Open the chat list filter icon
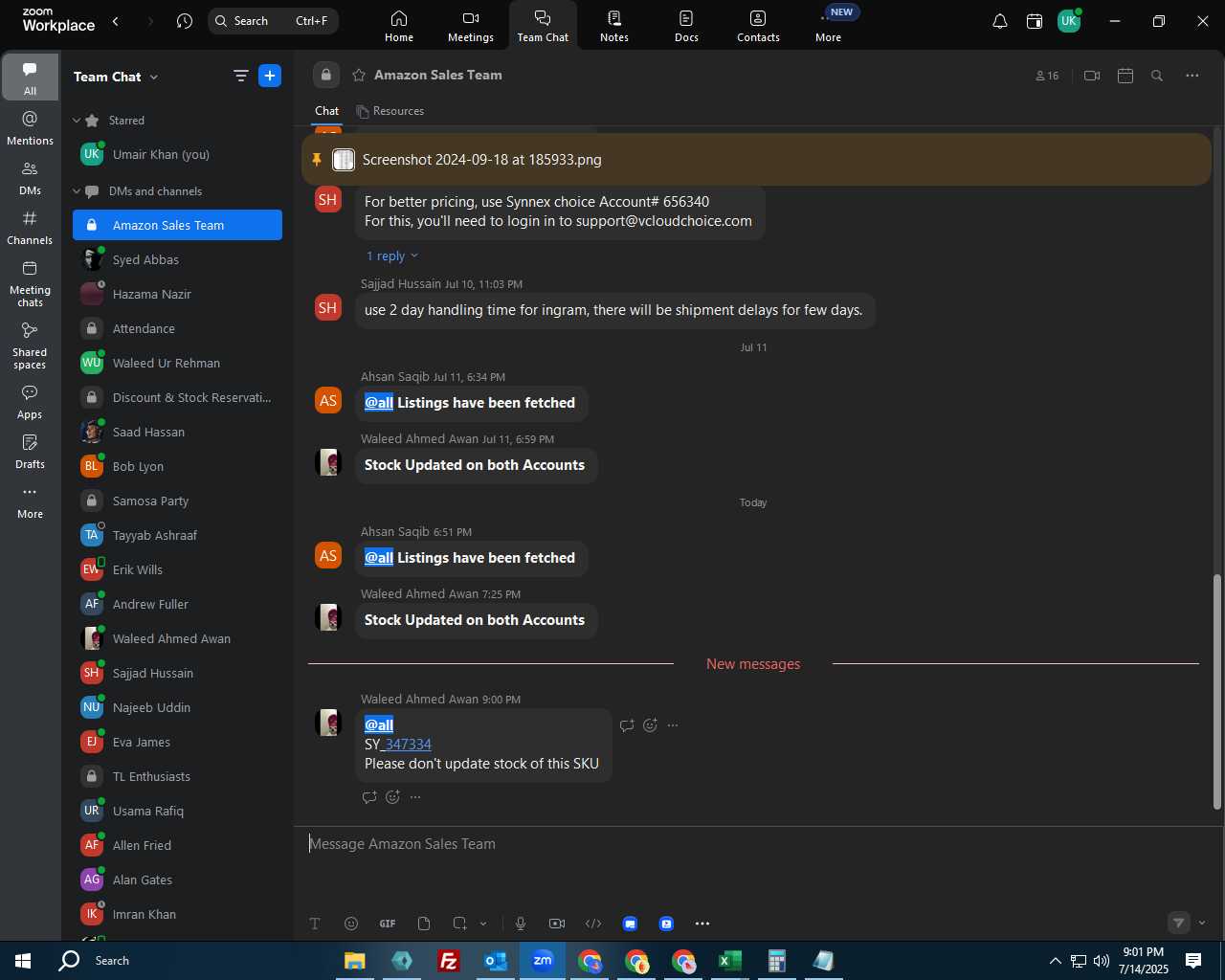This screenshot has height=980, width=1225. 240,76
